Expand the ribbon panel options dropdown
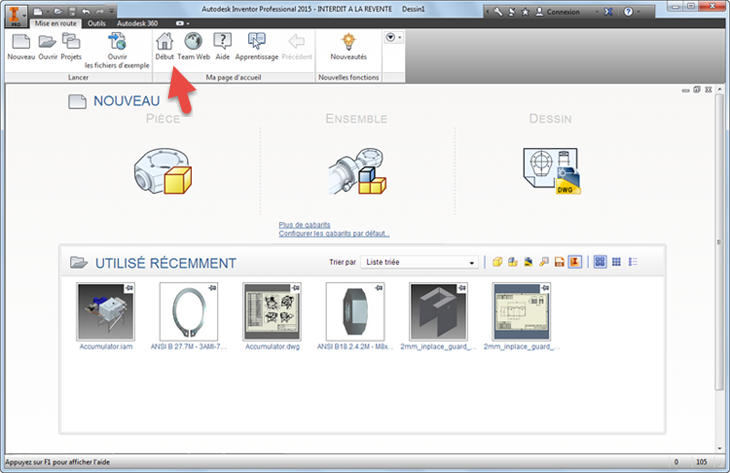The width and height of the screenshot is (730, 473). (x=393, y=37)
